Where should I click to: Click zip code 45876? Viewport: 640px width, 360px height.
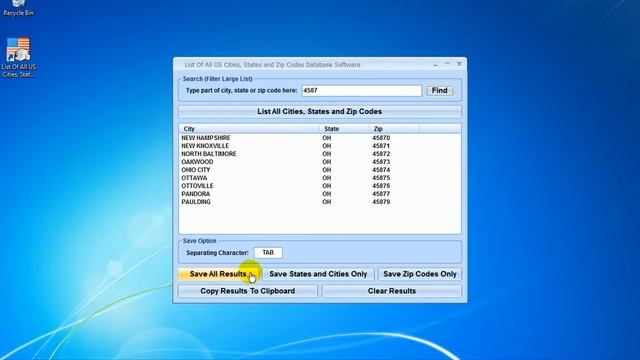381,186
